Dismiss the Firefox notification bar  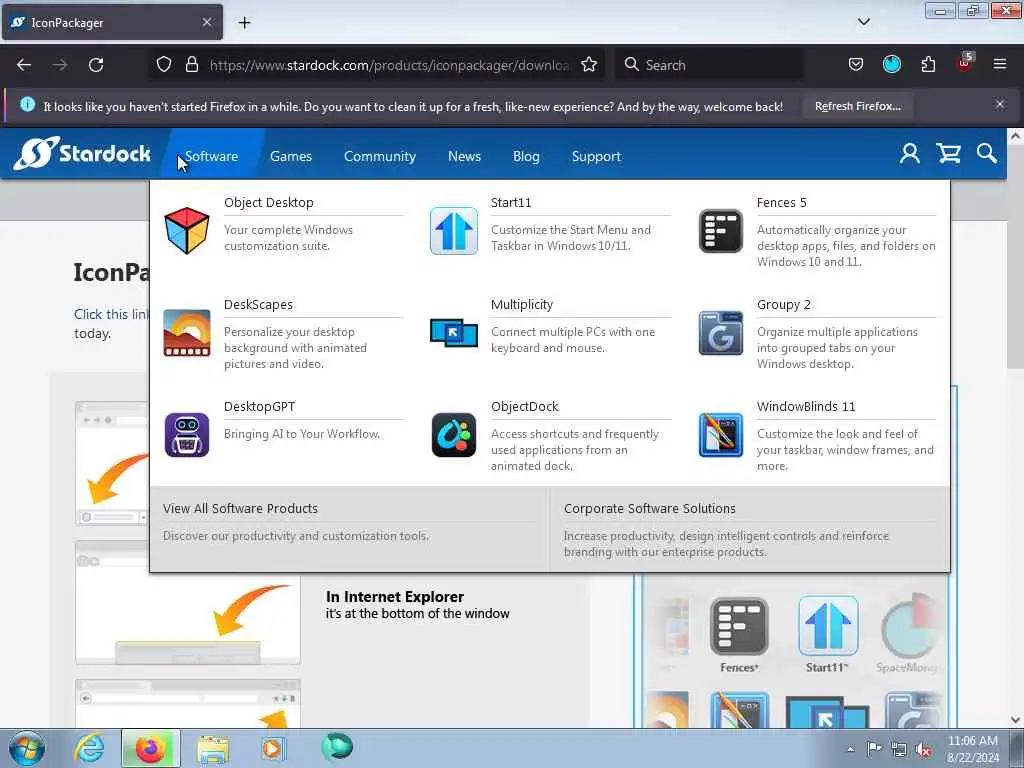(x=1000, y=104)
